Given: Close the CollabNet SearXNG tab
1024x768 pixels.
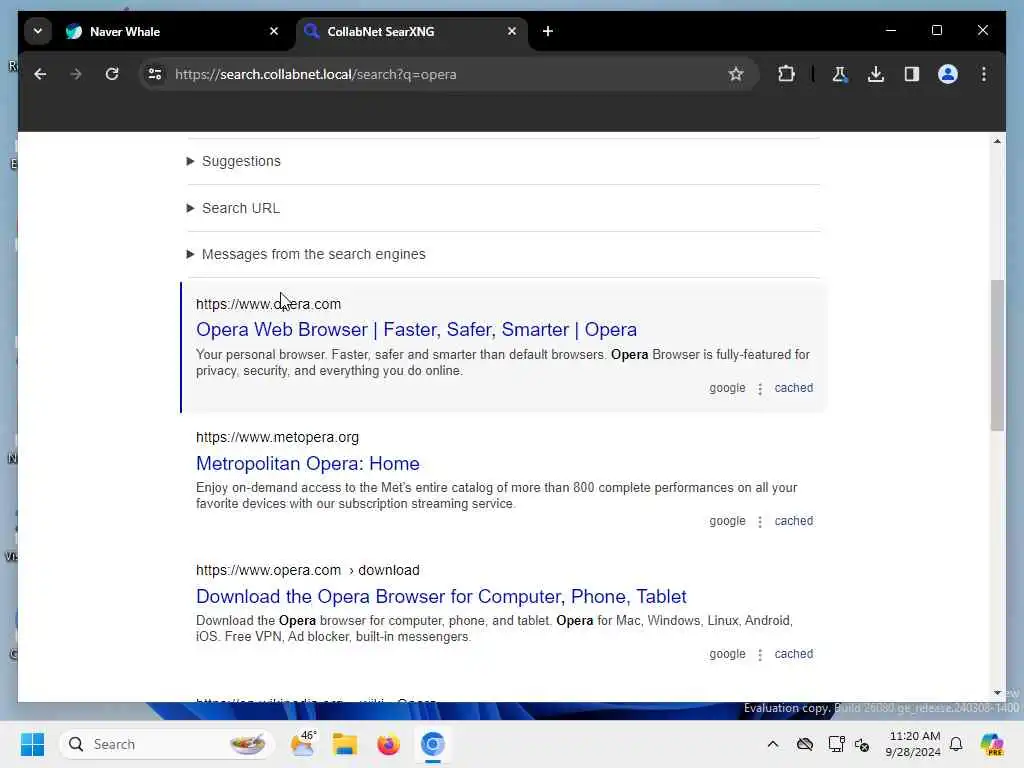Looking at the screenshot, I should click(x=511, y=31).
